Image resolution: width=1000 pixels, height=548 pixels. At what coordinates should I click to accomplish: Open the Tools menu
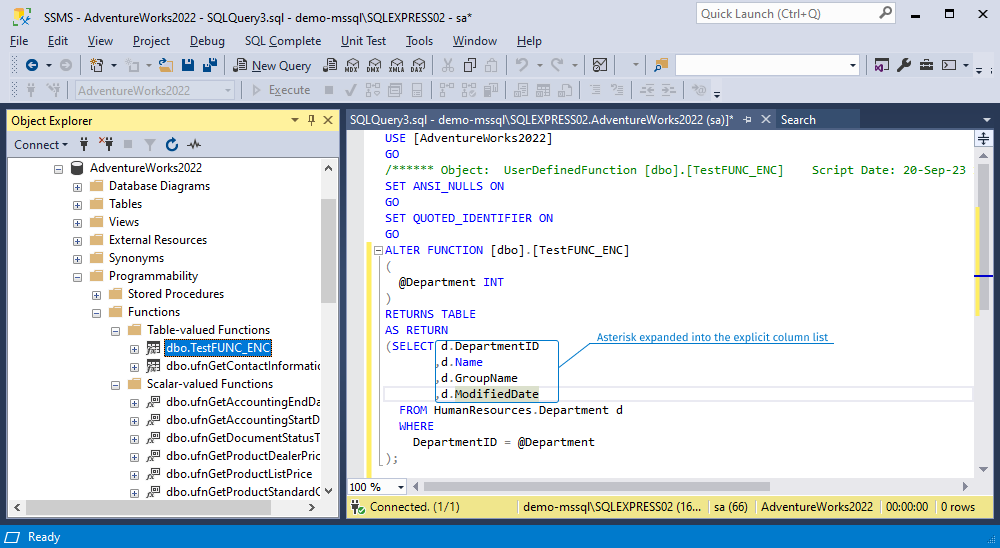click(x=419, y=41)
